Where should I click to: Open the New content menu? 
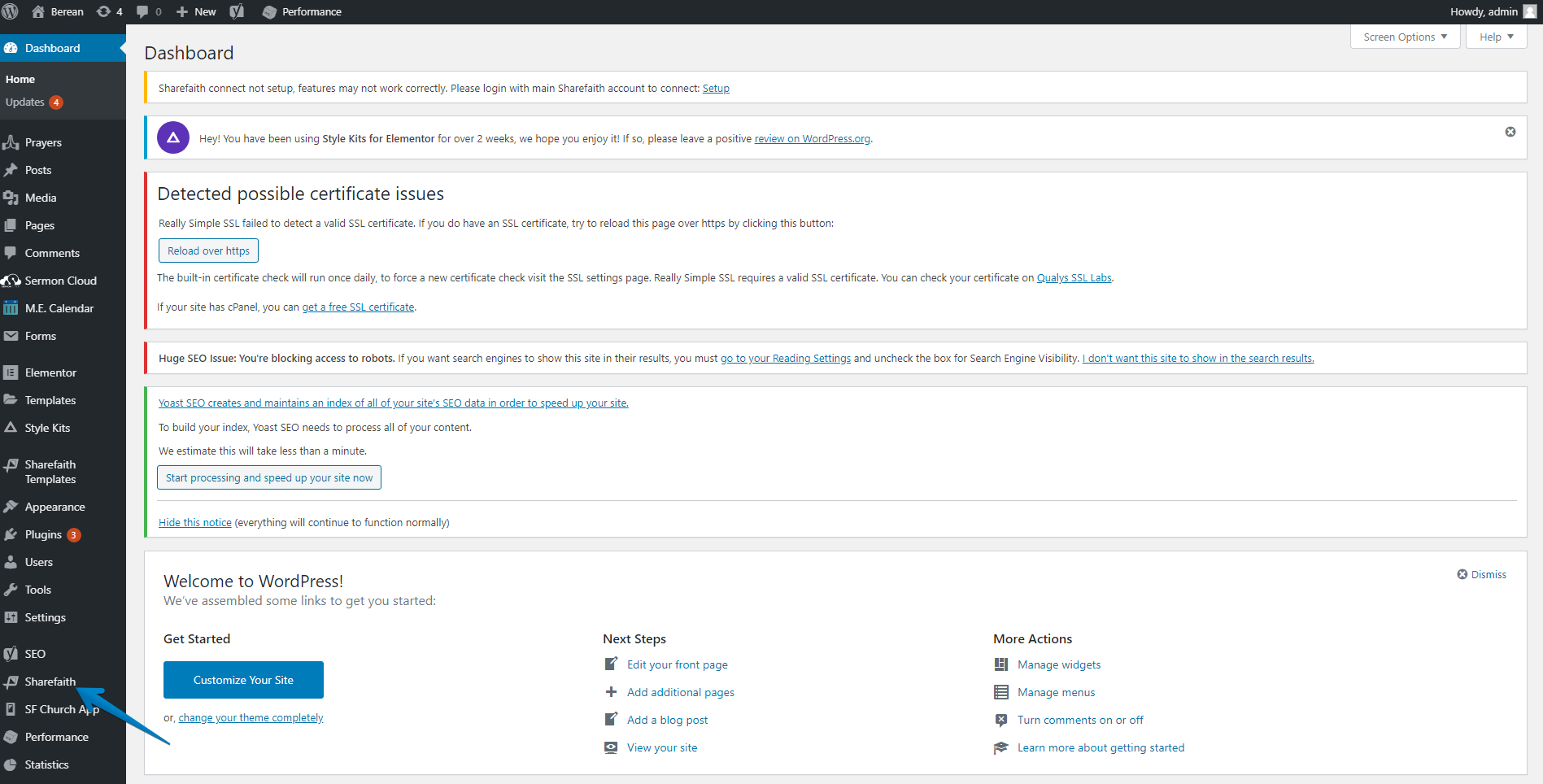tap(196, 11)
